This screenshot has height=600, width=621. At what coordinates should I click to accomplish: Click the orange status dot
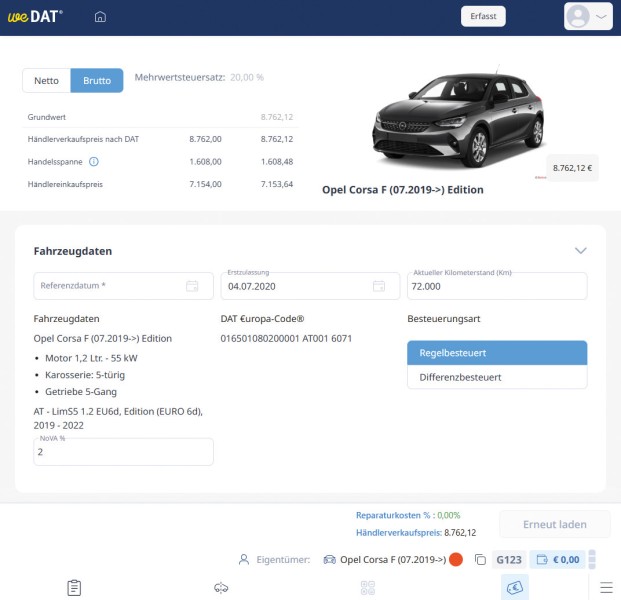tap(456, 560)
